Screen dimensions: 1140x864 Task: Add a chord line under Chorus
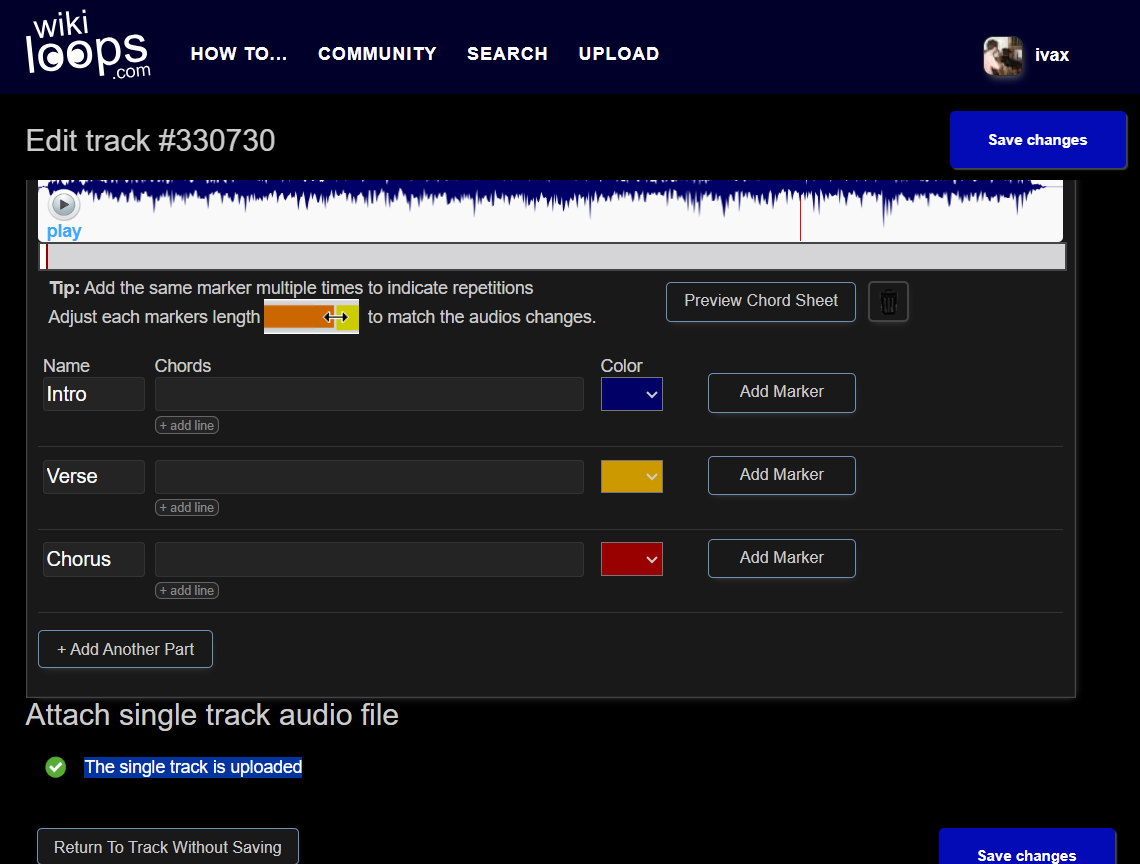coord(187,591)
